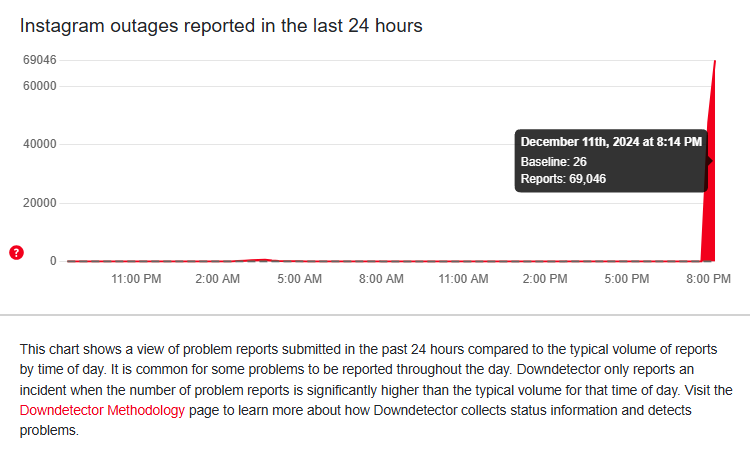Select the 5:00 PM axis label
Viewport: 750px width, 453px height.
[x=627, y=279]
